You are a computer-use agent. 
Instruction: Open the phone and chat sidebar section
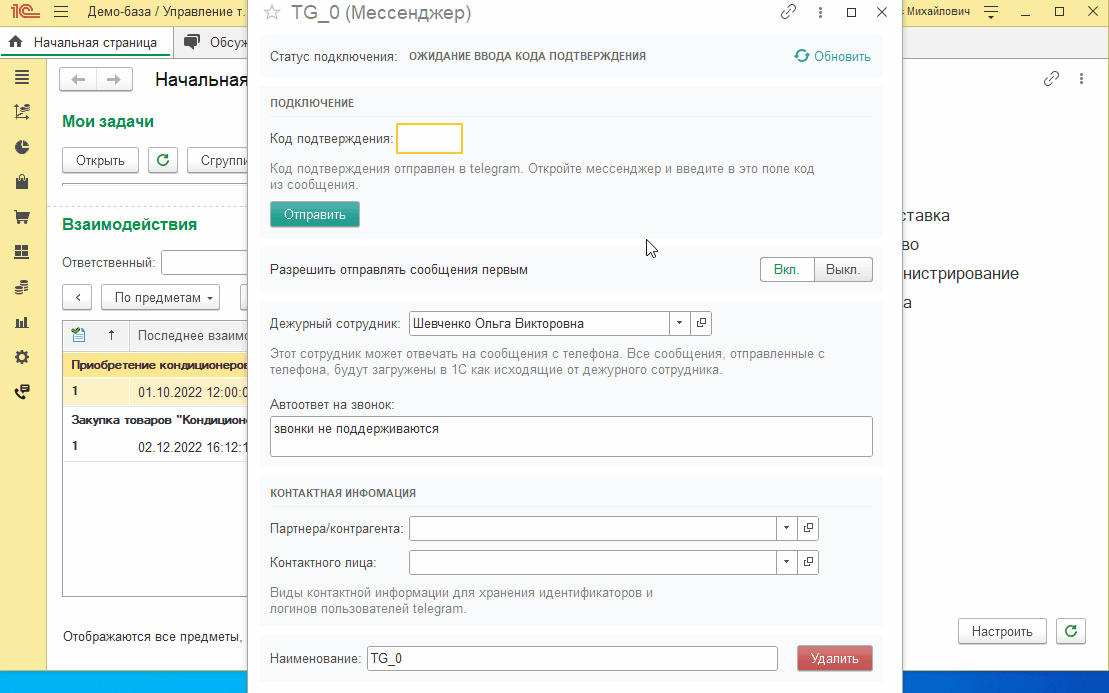coord(22,392)
